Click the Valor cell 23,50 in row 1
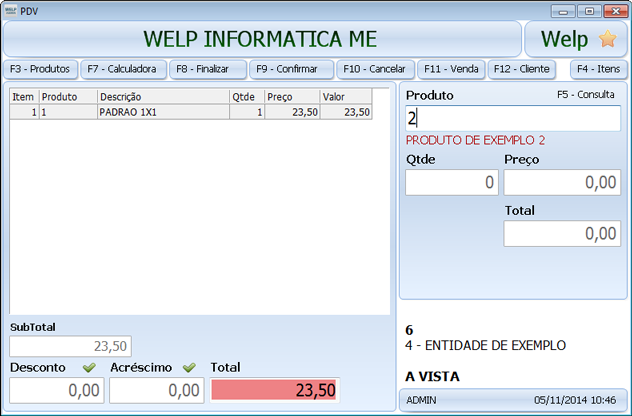Viewport: 632px width, 416px height. 346,112
